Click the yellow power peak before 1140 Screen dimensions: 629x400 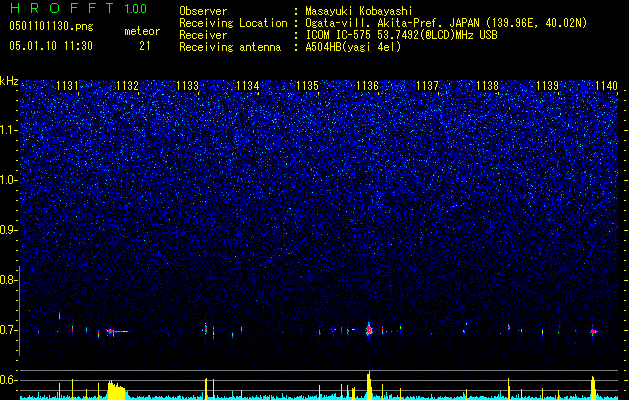tap(593, 388)
